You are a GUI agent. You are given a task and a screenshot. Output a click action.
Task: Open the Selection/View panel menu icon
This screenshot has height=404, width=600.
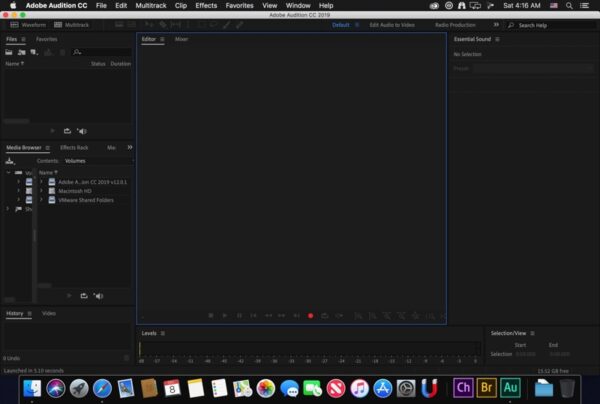[532, 333]
